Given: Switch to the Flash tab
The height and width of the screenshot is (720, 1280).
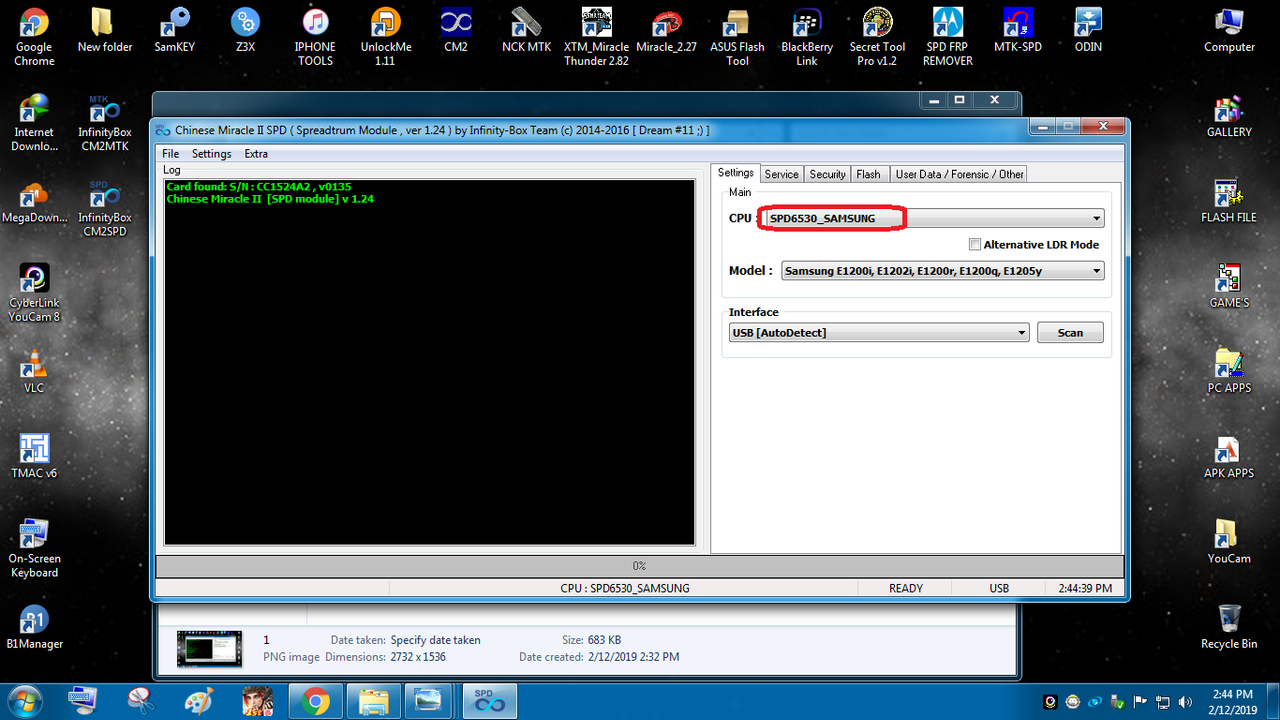Looking at the screenshot, I should 868,174.
